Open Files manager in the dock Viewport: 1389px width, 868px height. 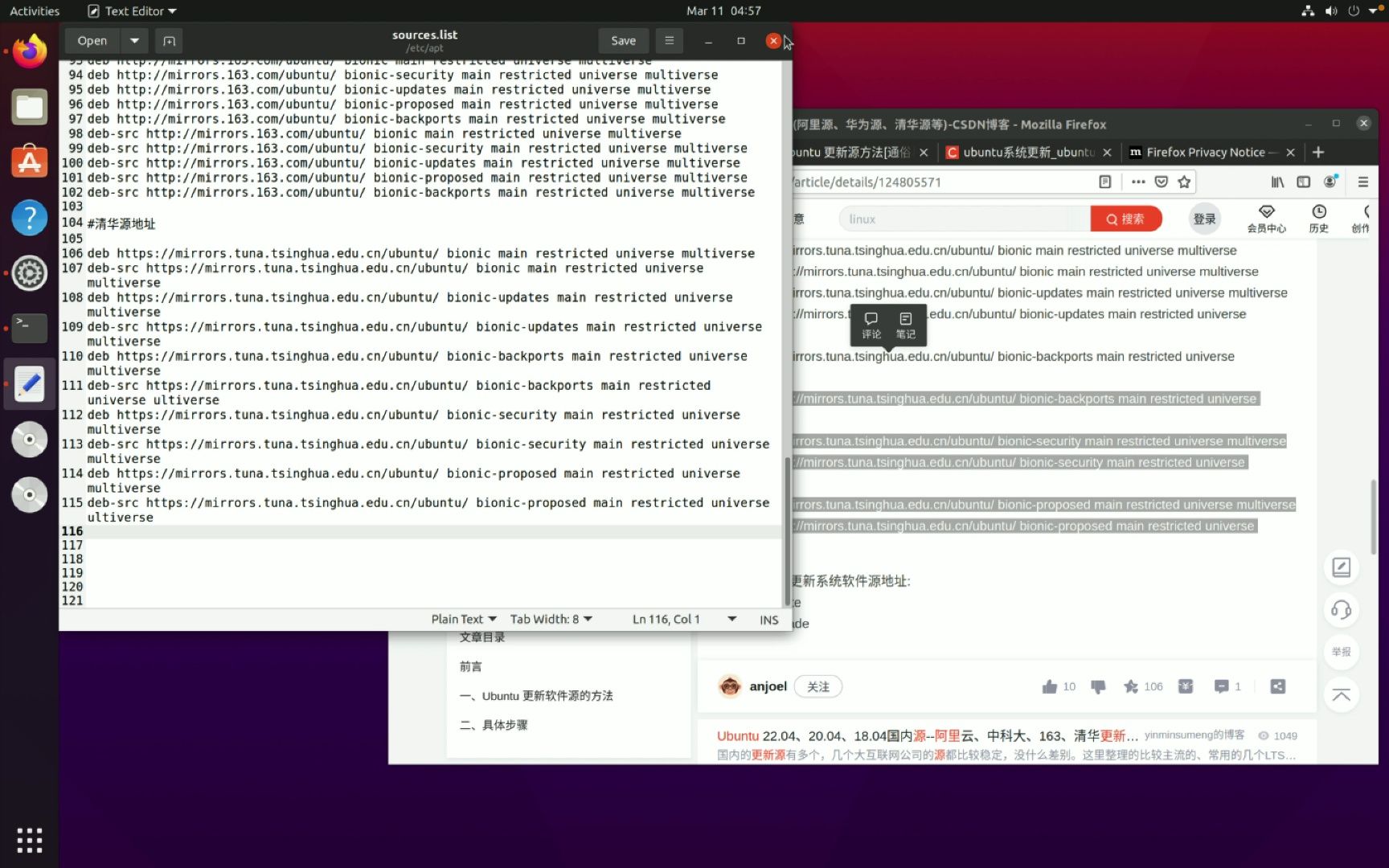(30, 107)
